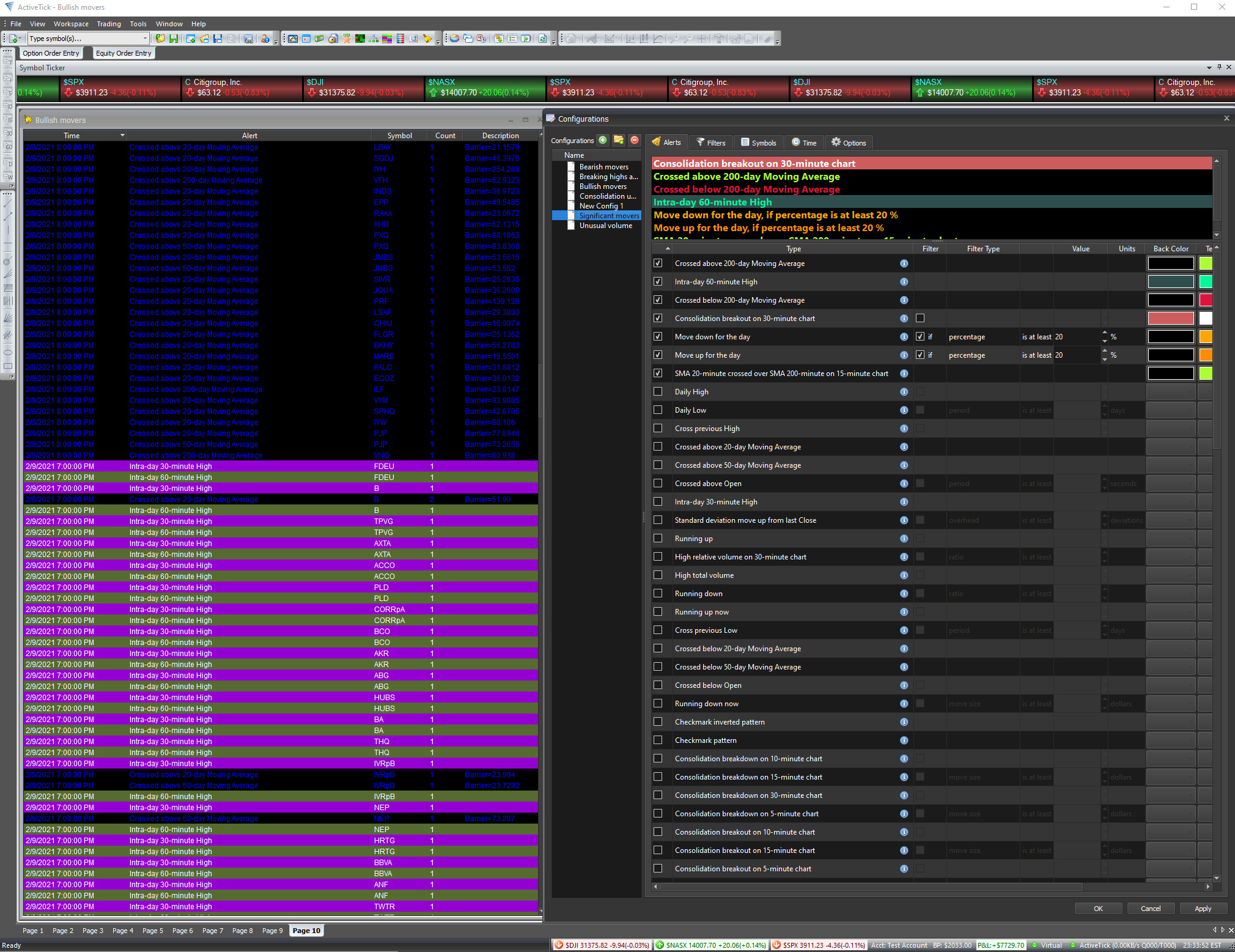The height and width of the screenshot is (952, 1235).
Task: Click the open workspace folder toolbar icon
Action: tap(160, 39)
